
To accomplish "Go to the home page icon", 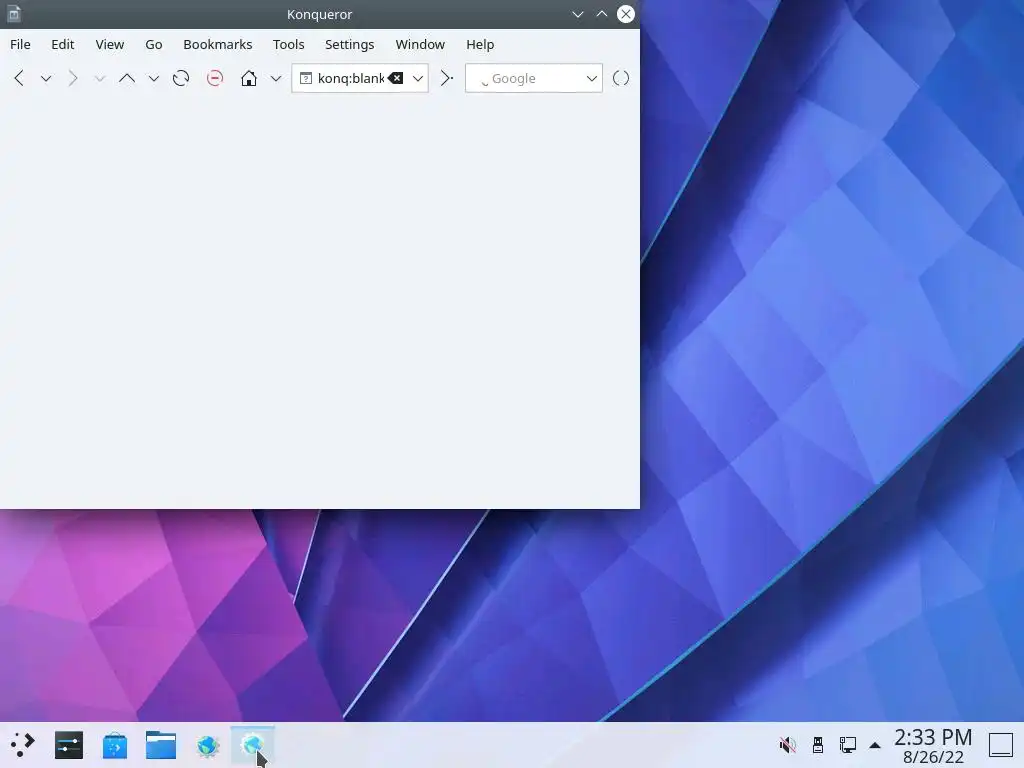I will (x=249, y=78).
